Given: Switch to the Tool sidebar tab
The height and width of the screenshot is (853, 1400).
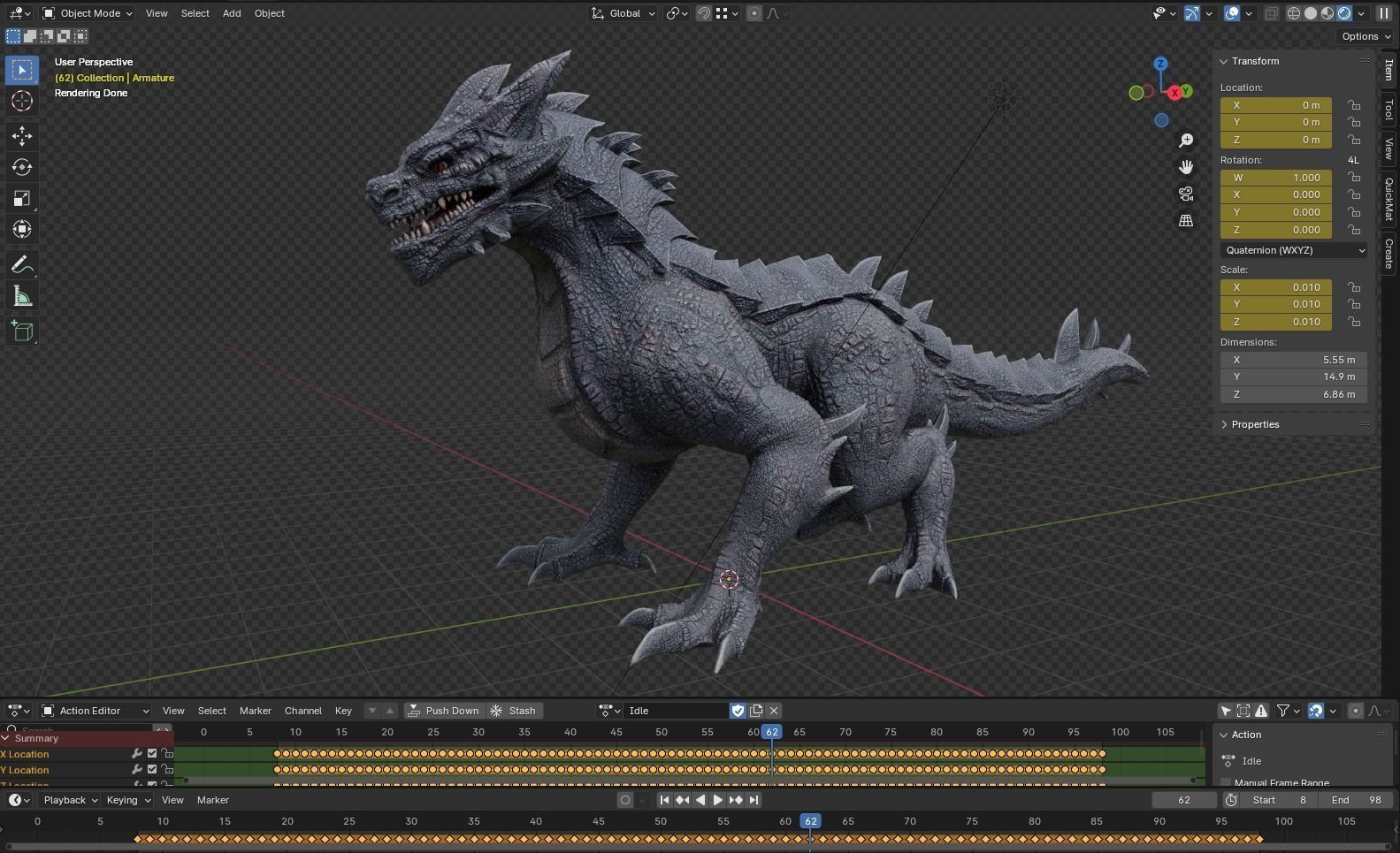Looking at the screenshot, I should [1389, 109].
